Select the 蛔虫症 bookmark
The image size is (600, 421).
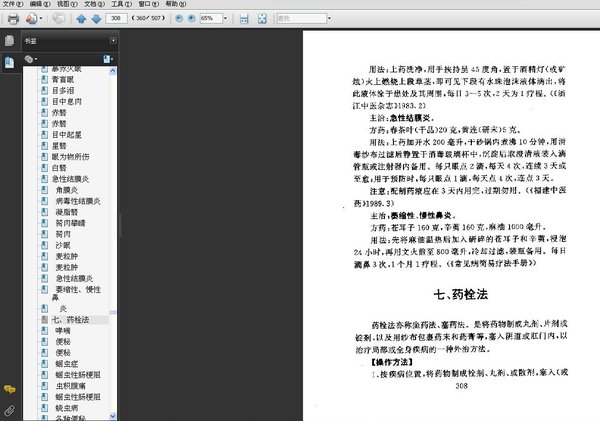67,364
